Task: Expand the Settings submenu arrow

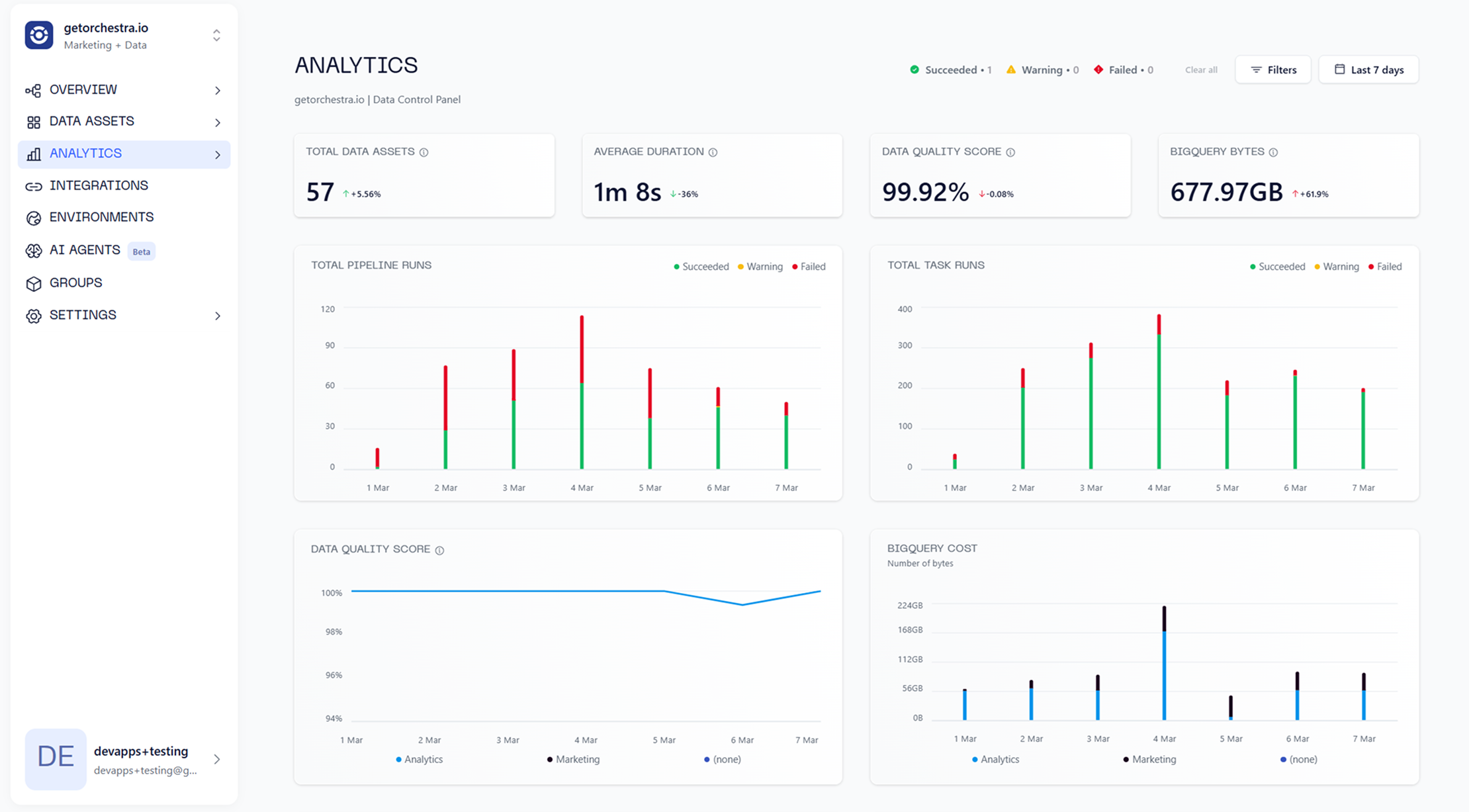Action: [218, 316]
